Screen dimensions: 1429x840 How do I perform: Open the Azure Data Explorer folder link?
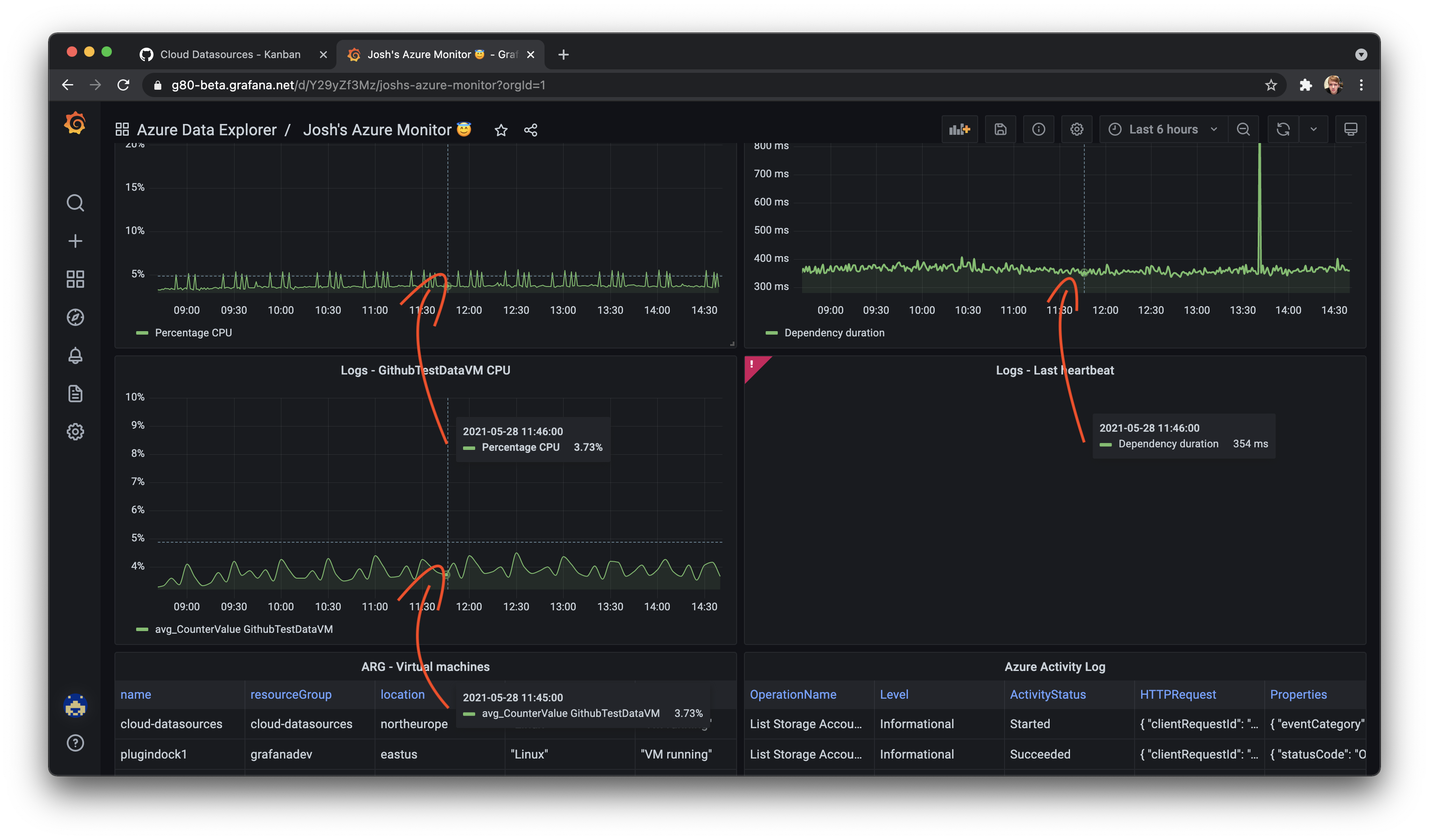206,130
